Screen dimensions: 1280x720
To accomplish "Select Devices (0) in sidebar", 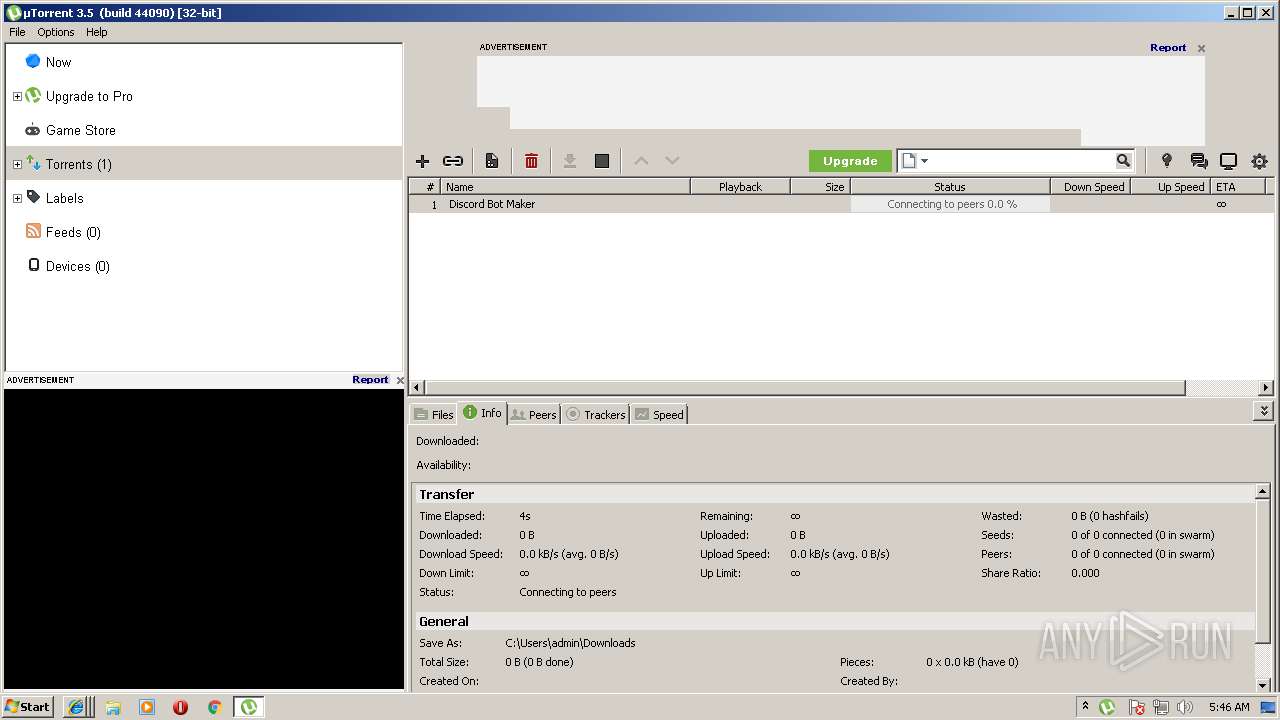I will point(77,266).
